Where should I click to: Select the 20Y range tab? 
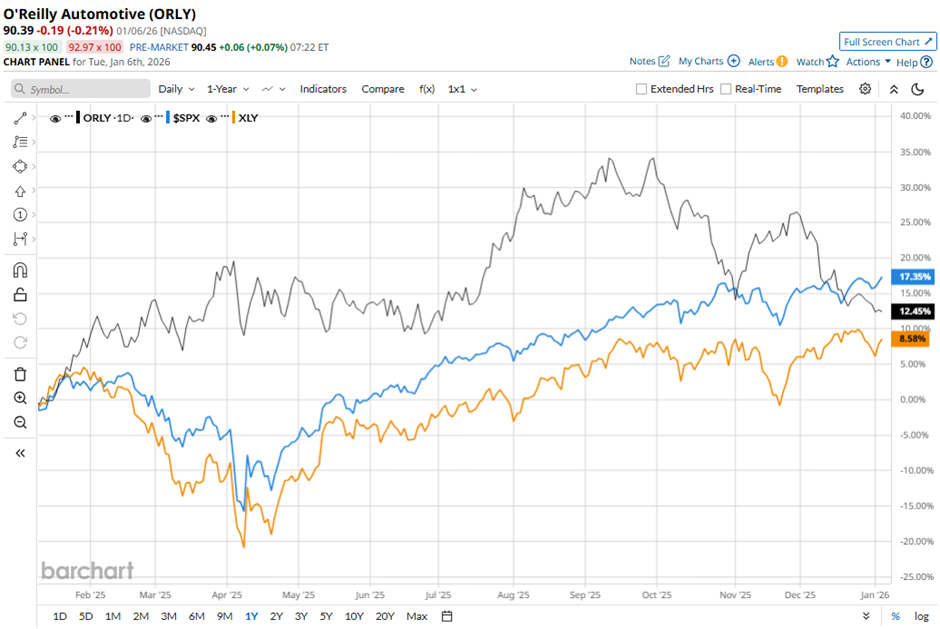[385, 616]
